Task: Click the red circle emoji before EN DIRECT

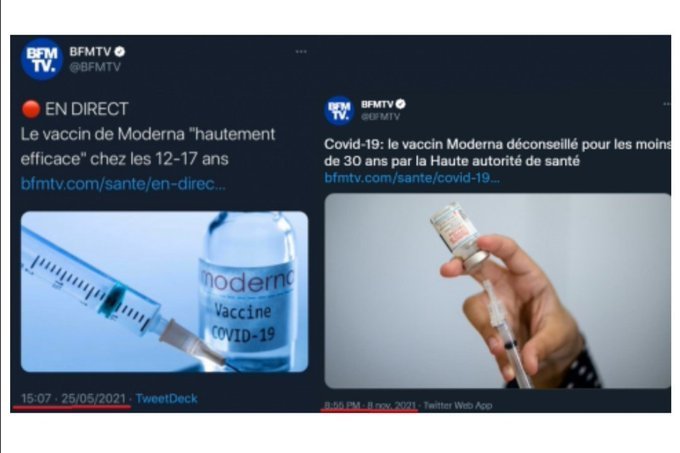Action: 31,109
